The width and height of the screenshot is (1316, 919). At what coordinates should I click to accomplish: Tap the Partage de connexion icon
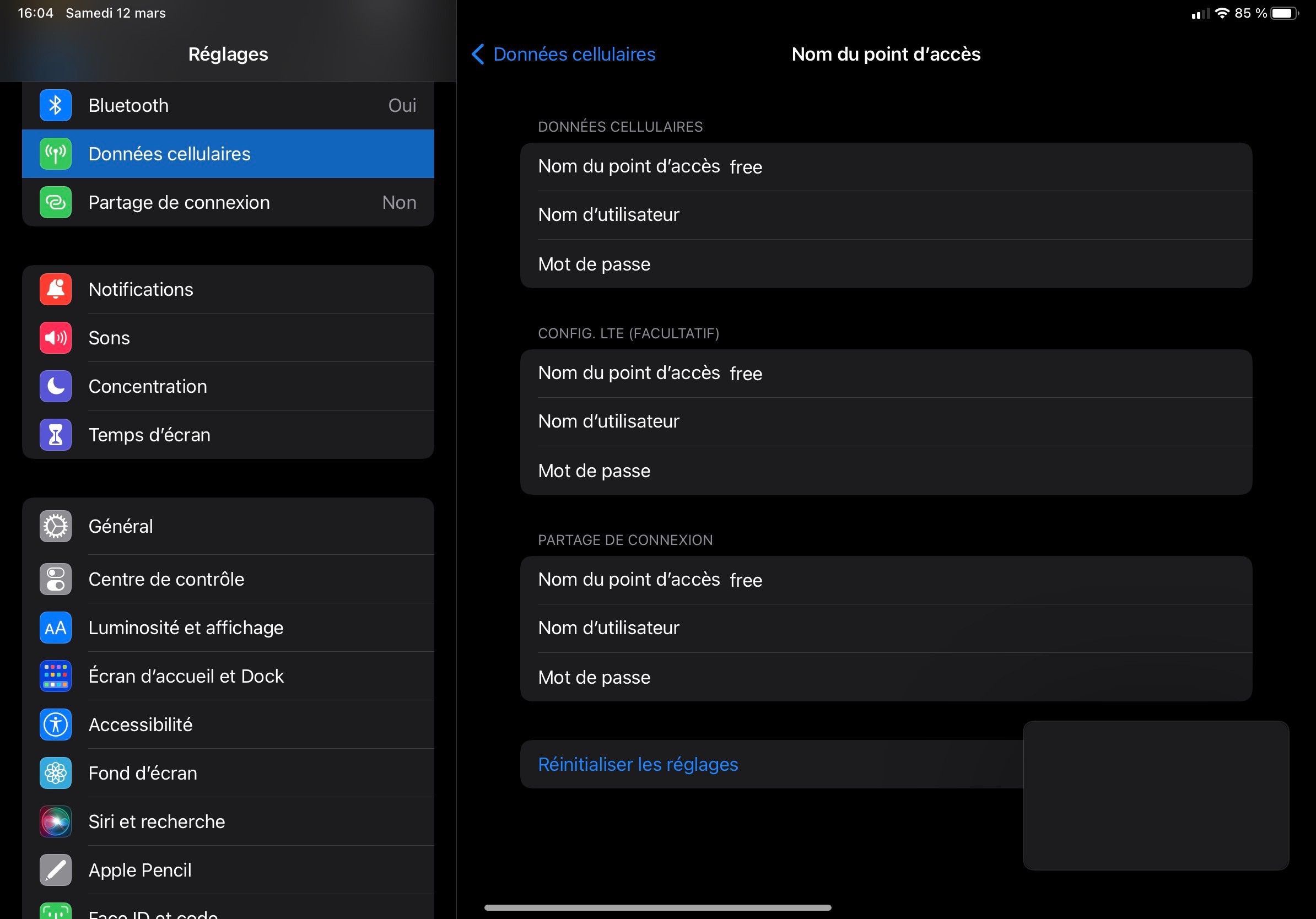[x=56, y=202]
